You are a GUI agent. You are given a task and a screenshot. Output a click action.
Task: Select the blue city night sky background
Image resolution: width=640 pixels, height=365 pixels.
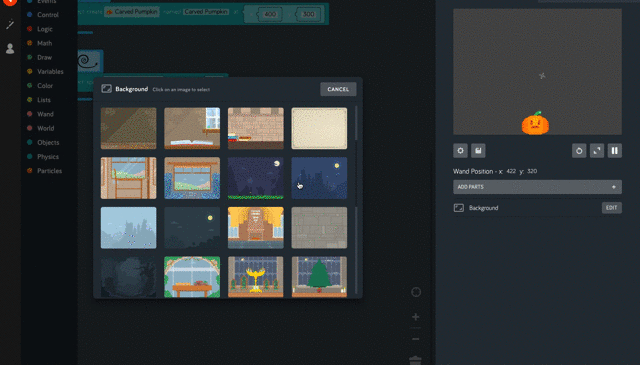point(319,178)
